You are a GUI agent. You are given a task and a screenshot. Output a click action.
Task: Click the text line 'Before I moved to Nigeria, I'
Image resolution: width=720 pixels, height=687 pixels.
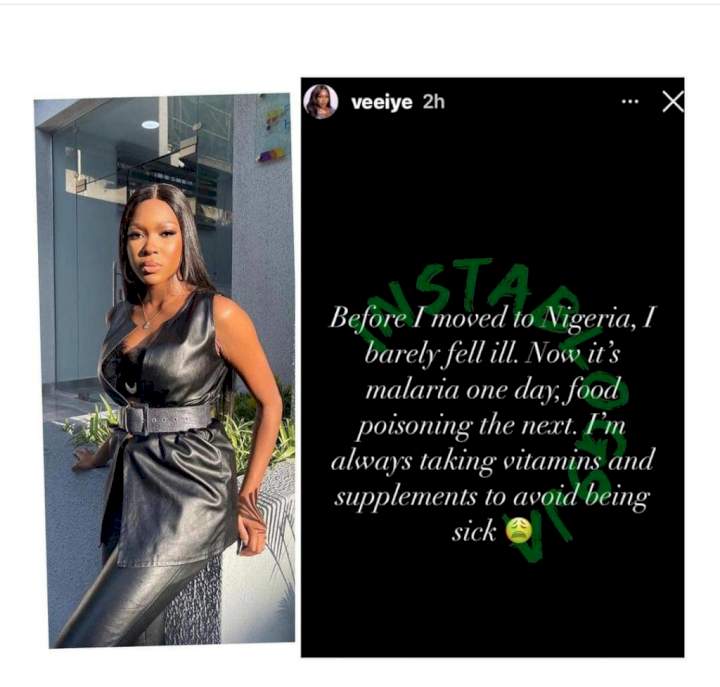coord(491,317)
